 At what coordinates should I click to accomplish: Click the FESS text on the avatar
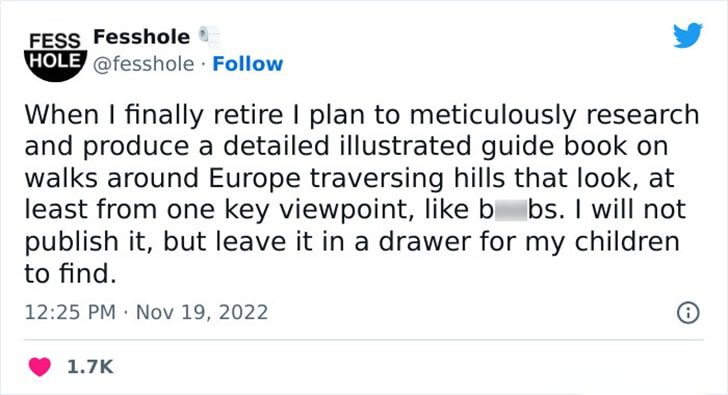55,41
